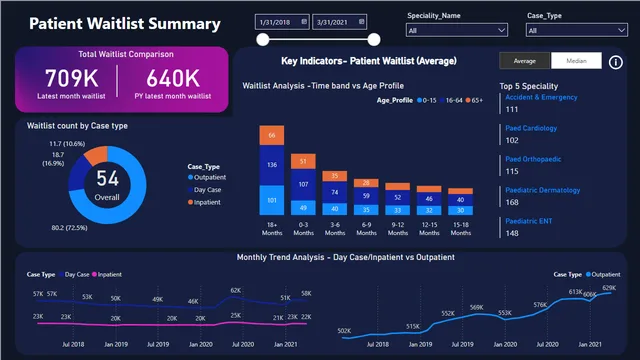Image resolution: width=640 pixels, height=360 pixels.
Task: Click the 18+ Months axis label
Action: [272, 229]
